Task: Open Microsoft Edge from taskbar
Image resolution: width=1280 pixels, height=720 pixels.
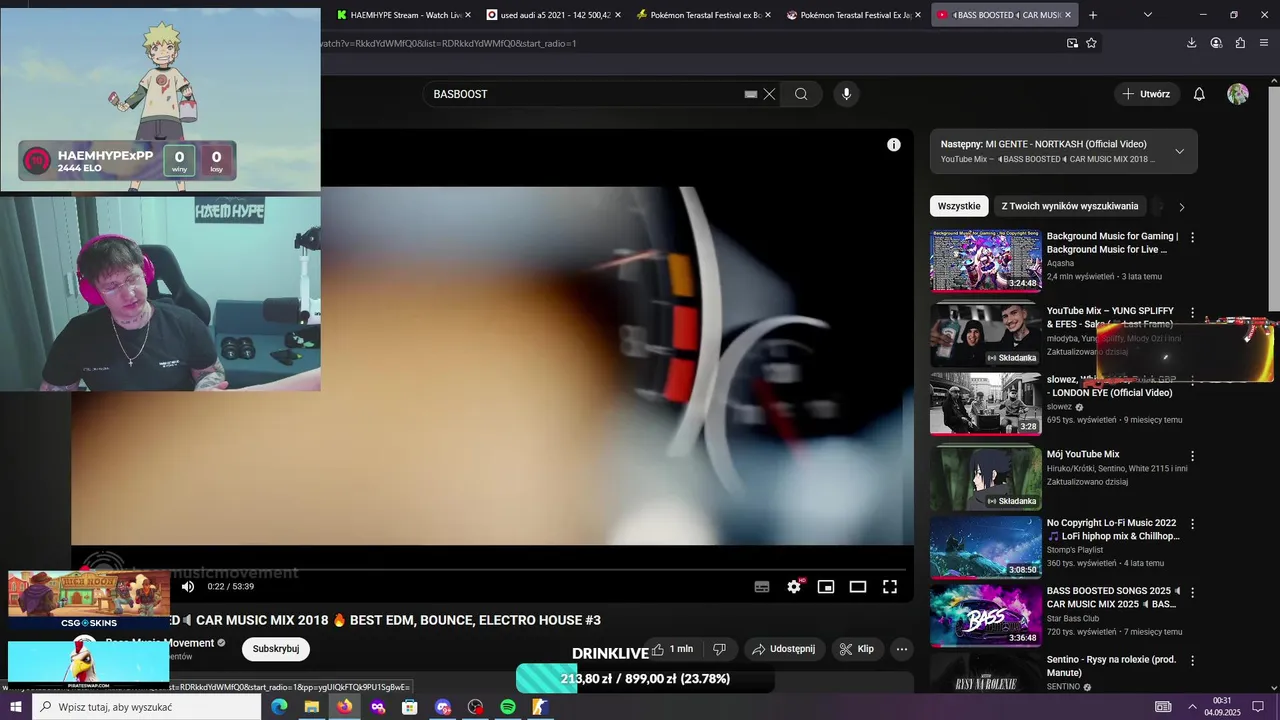Action: click(x=279, y=707)
